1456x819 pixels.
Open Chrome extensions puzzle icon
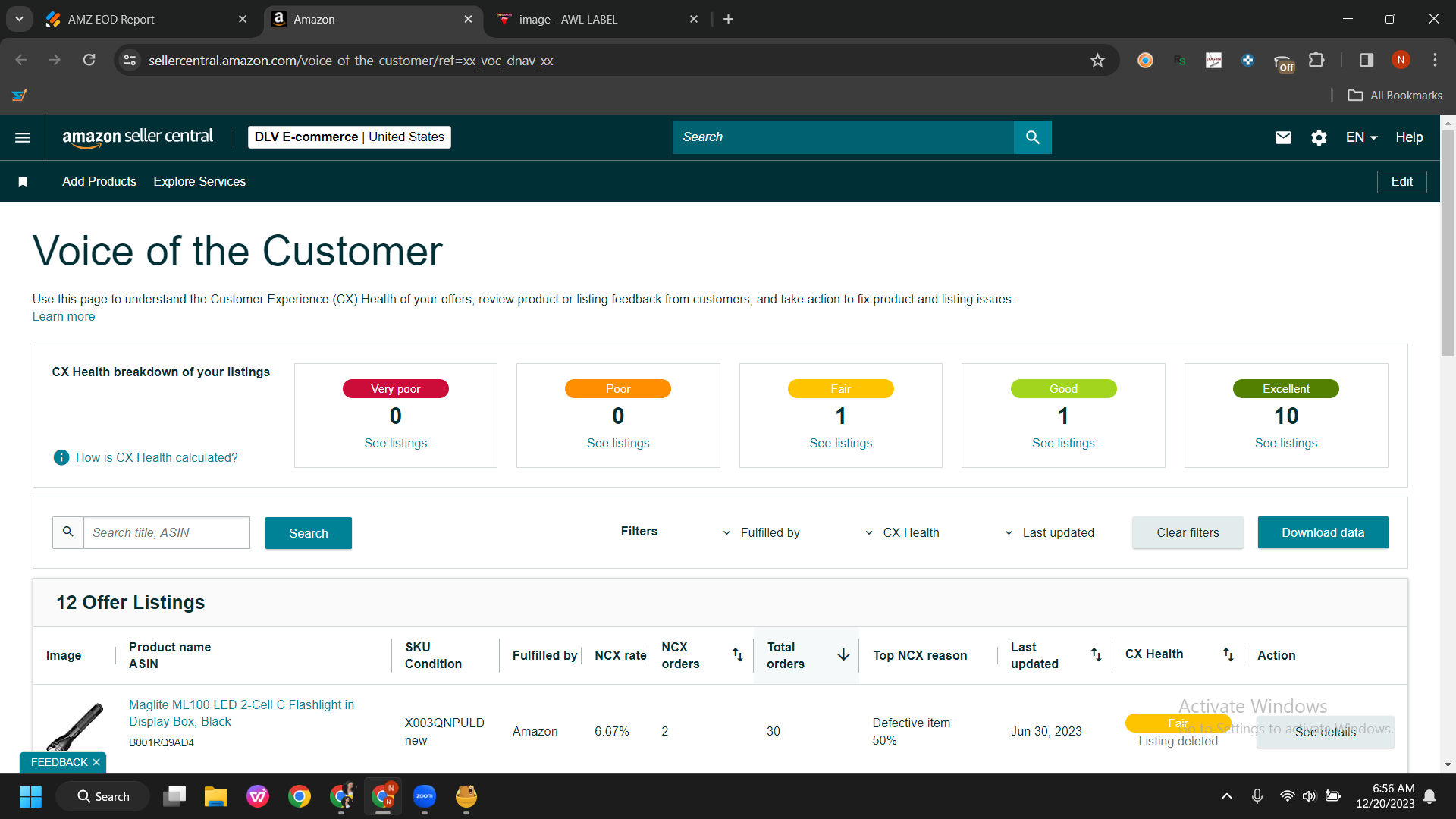(1317, 61)
